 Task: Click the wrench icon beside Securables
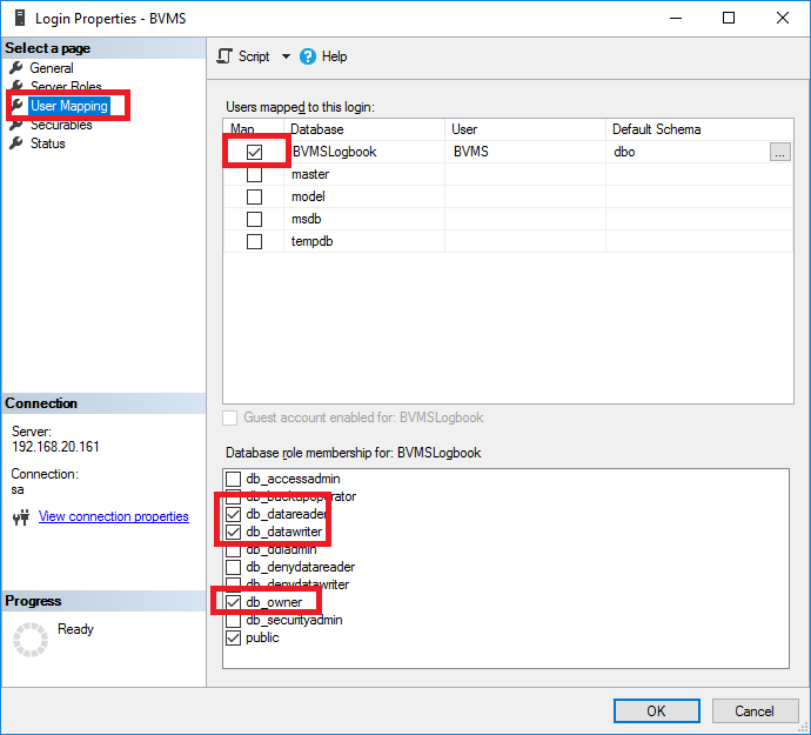click(16, 125)
